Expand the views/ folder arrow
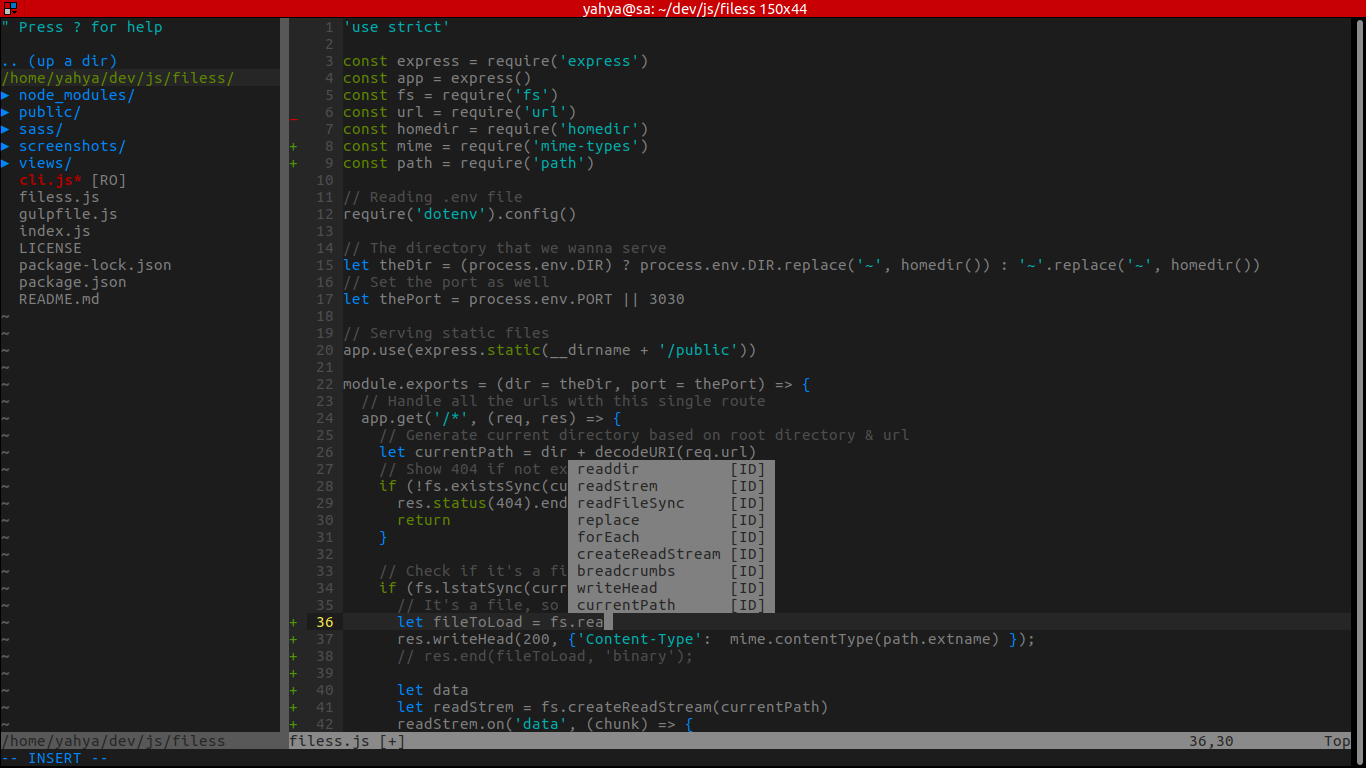The height and width of the screenshot is (768, 1366). coord(5,163)
